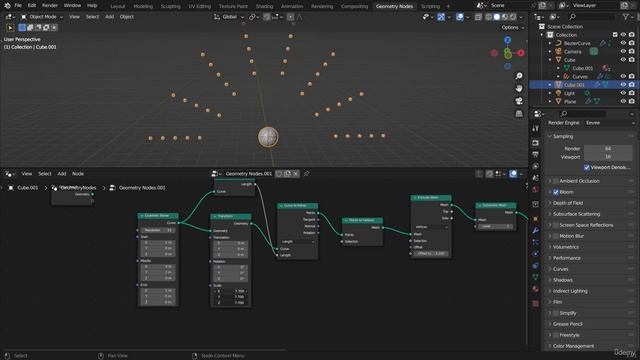Open the Tool properties tab icon
The width and height of the screenshot is (640, 360).
click(535, 128)
